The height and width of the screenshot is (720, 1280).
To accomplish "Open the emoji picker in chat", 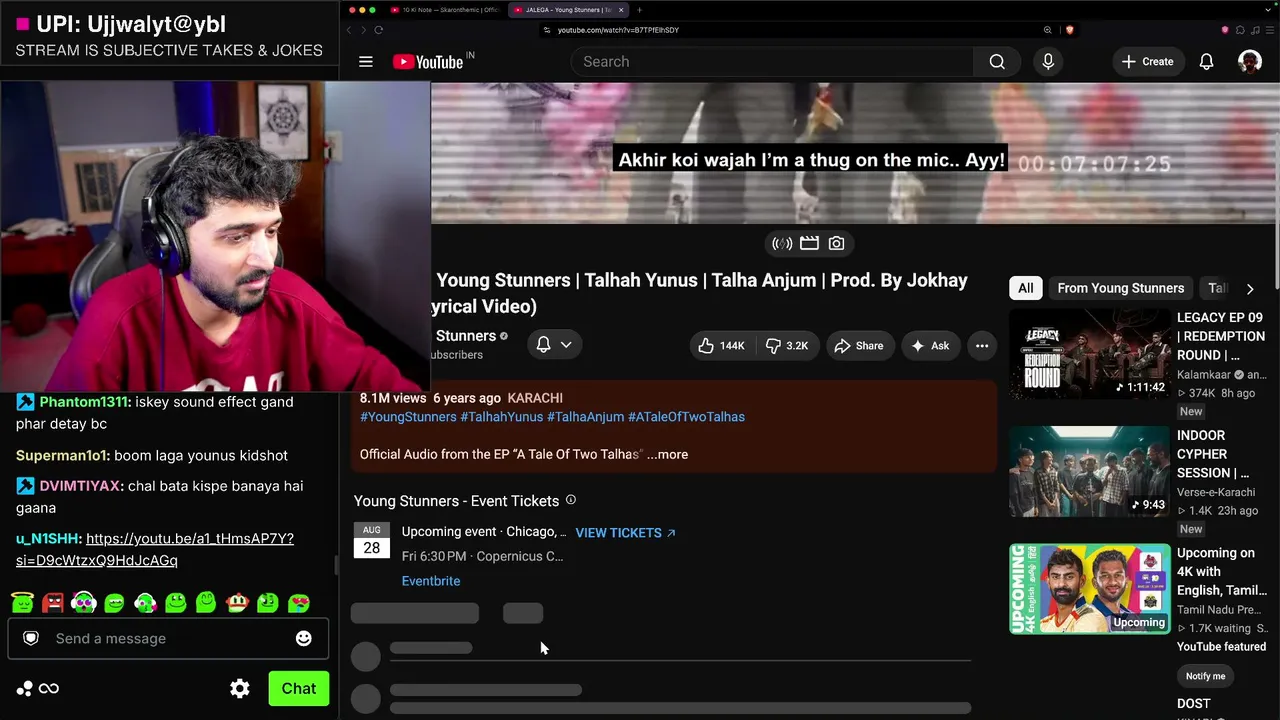I will point(304,638).
